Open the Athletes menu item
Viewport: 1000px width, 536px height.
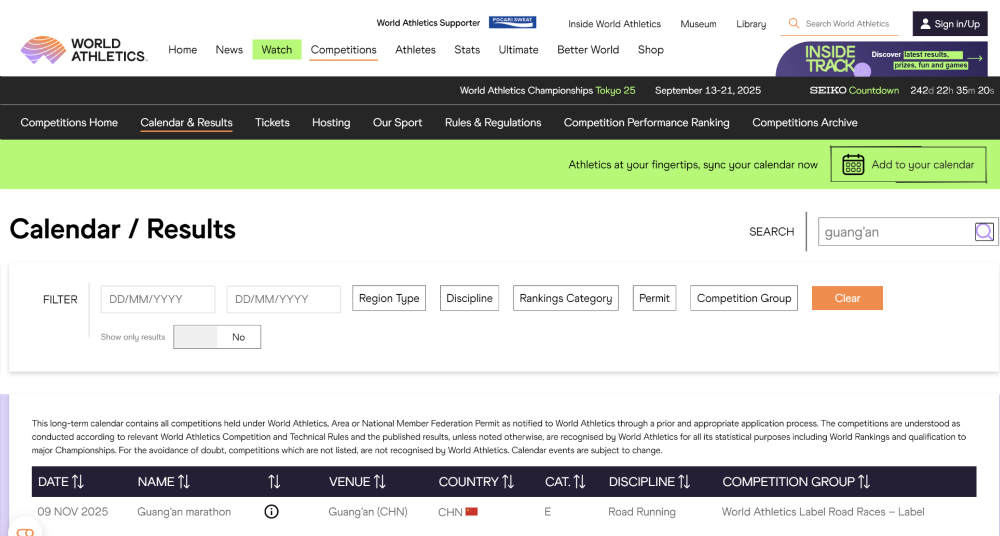(415, 50)
